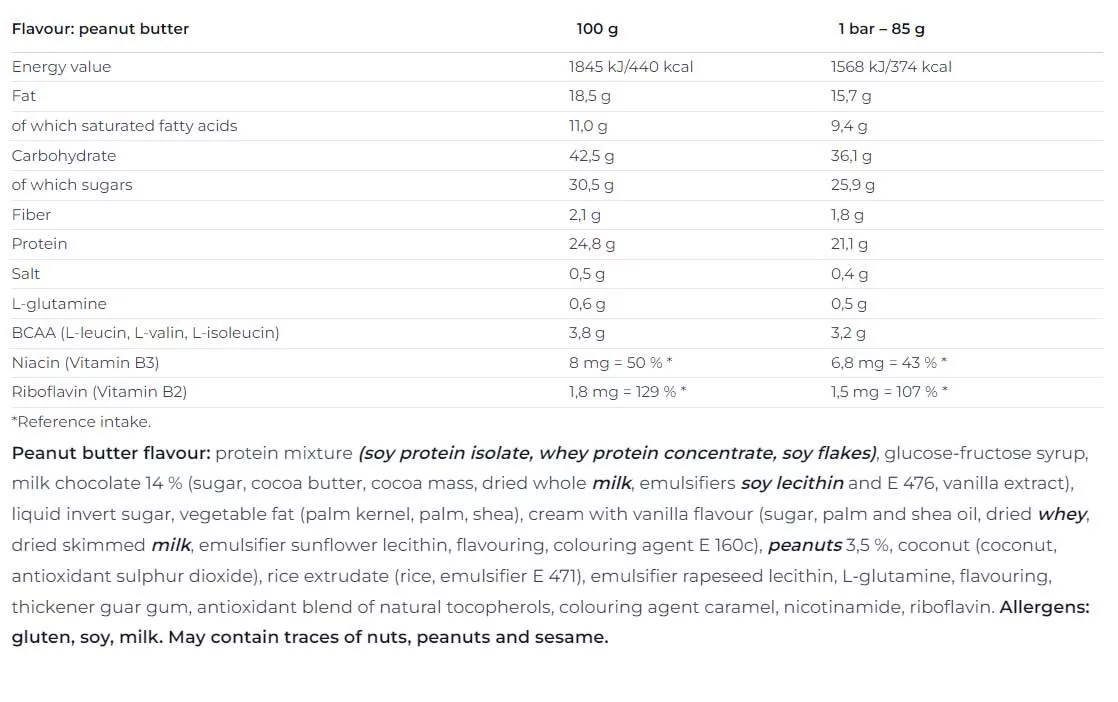Click the 'Flavour: peanut butter' table header
1118x702 pixels.
click(100, 29)
